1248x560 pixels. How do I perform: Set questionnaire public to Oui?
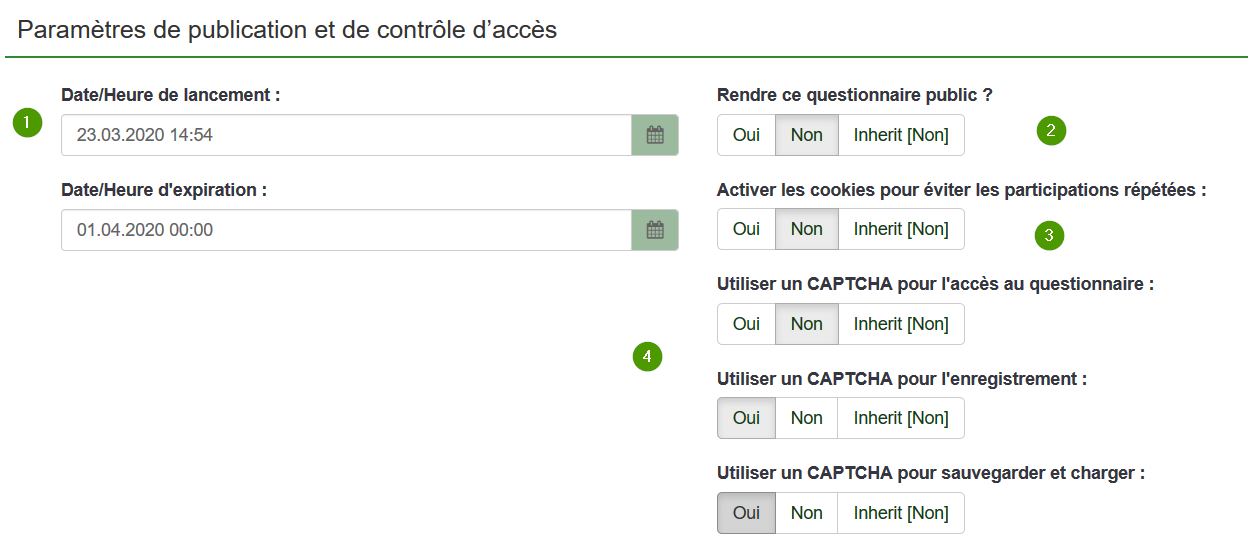(746, 135)
